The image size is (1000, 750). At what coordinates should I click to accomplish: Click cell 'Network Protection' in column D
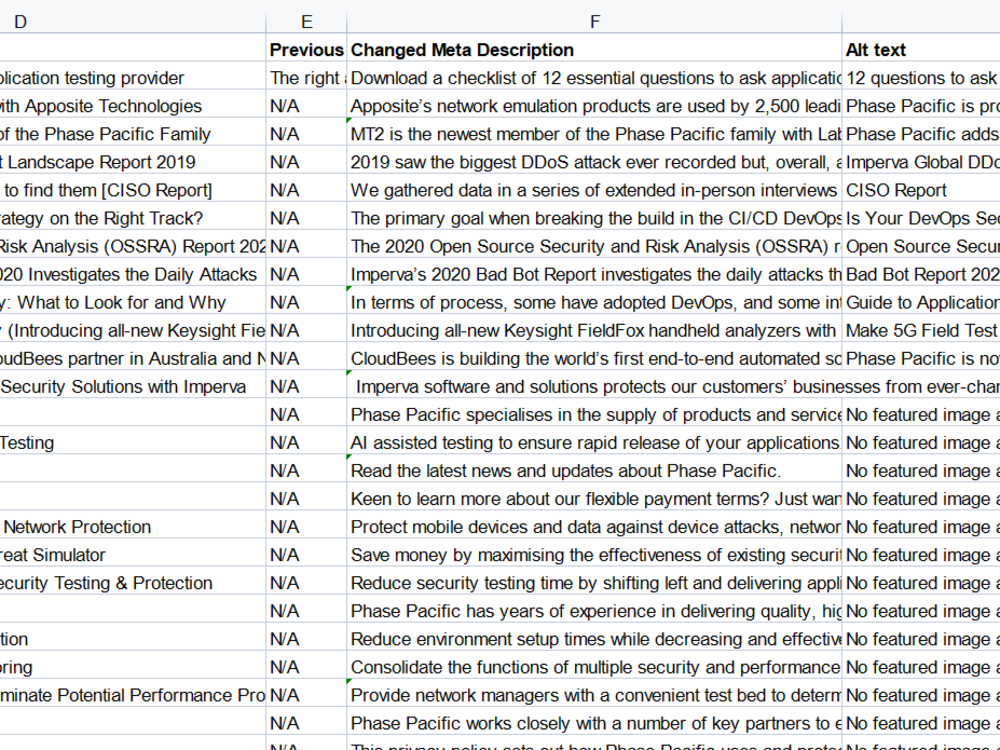(x=133, y=527)
